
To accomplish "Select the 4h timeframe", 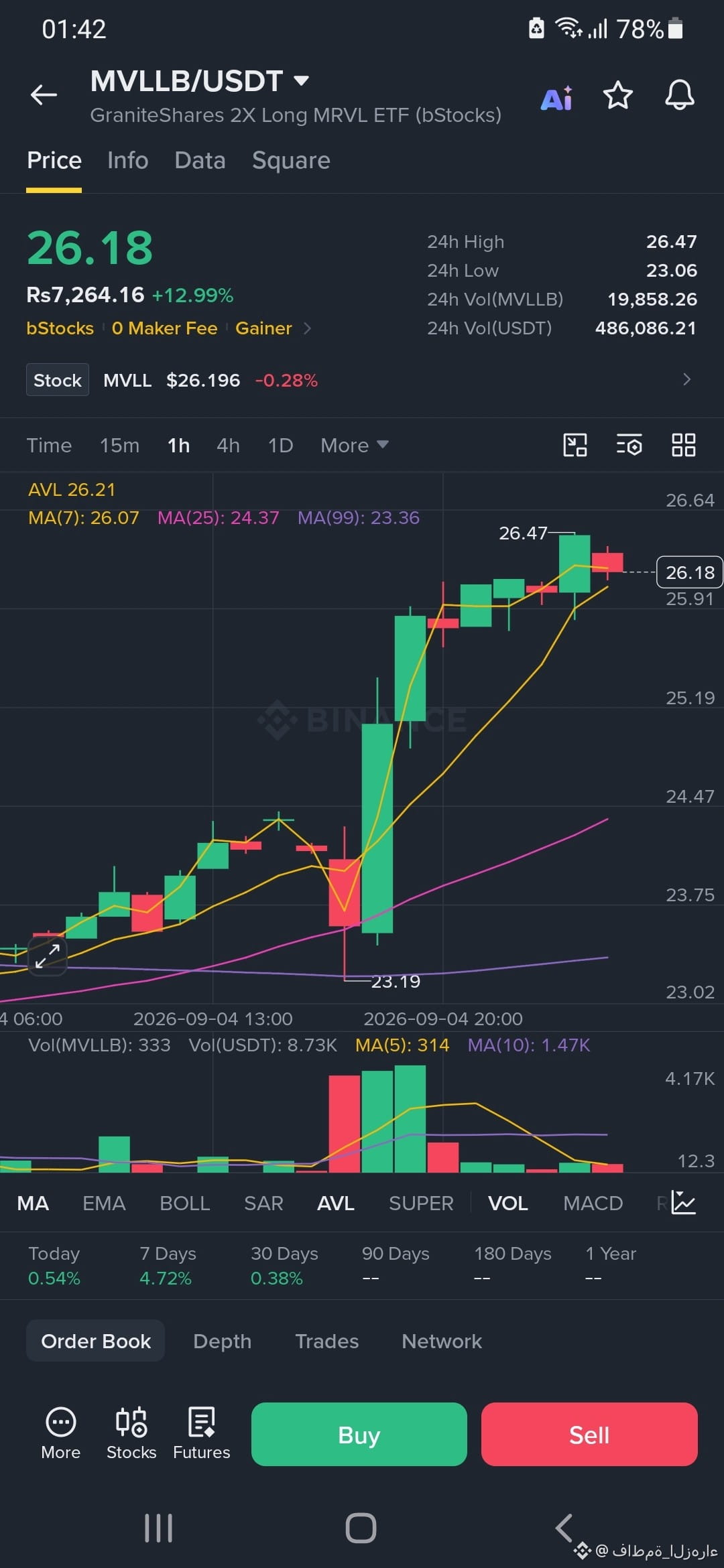I will point(228,446).
